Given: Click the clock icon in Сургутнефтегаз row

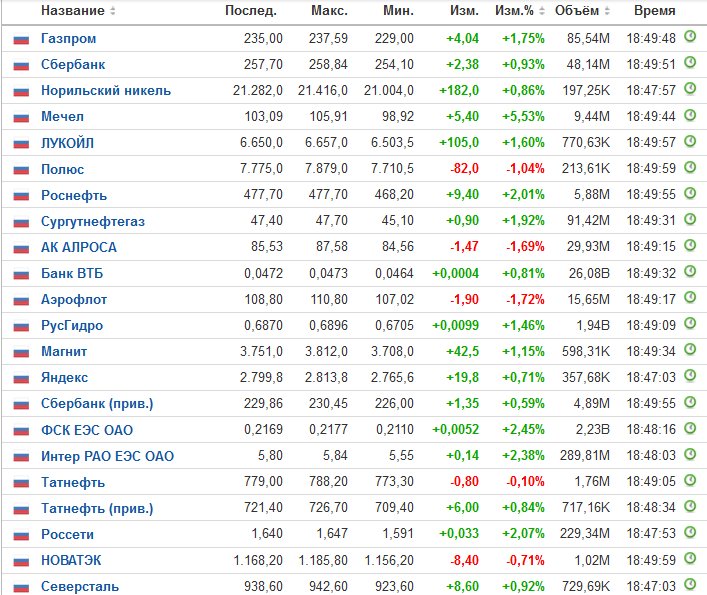Looking at the screenshot, I should pos(690,219).
